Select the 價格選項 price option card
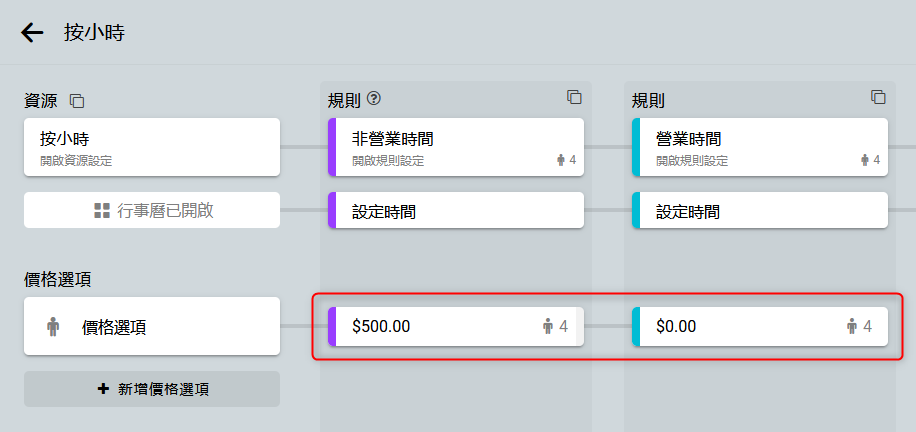Viewport: 916px width, 432px height. tap(152, 326)
